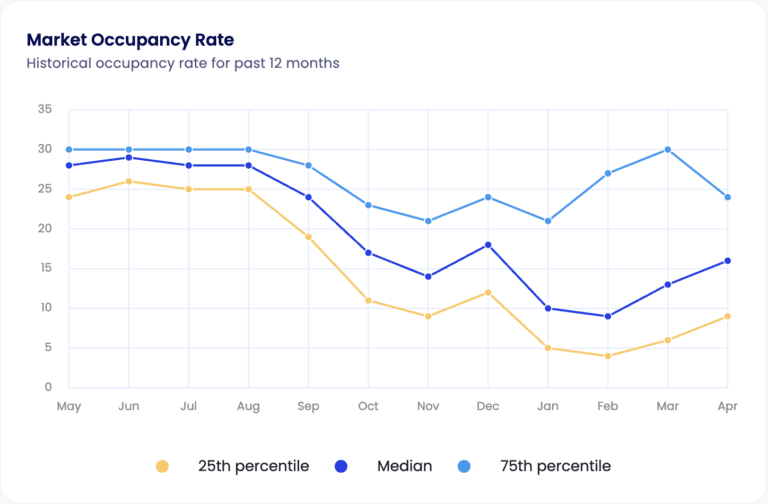
Task: Click the light blue 75th percentile legend dot
Action: tap(466, 466)
